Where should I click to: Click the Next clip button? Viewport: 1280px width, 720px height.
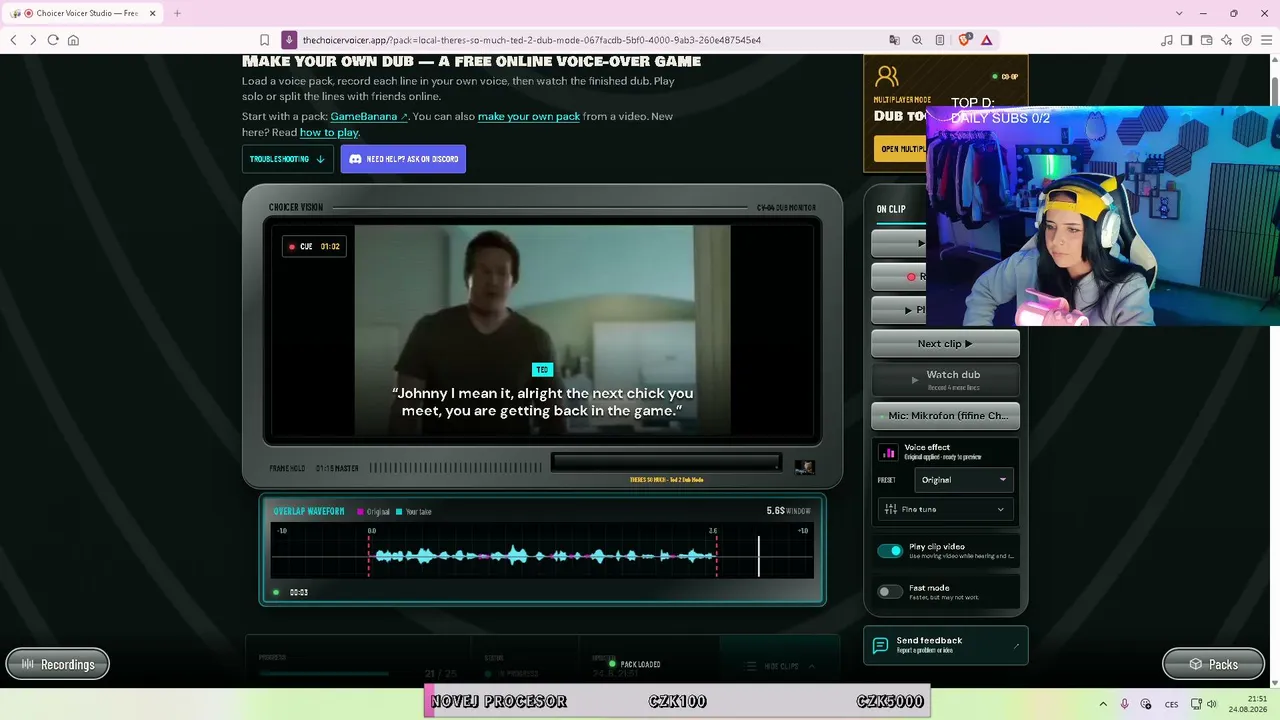[x=946, y=343]
